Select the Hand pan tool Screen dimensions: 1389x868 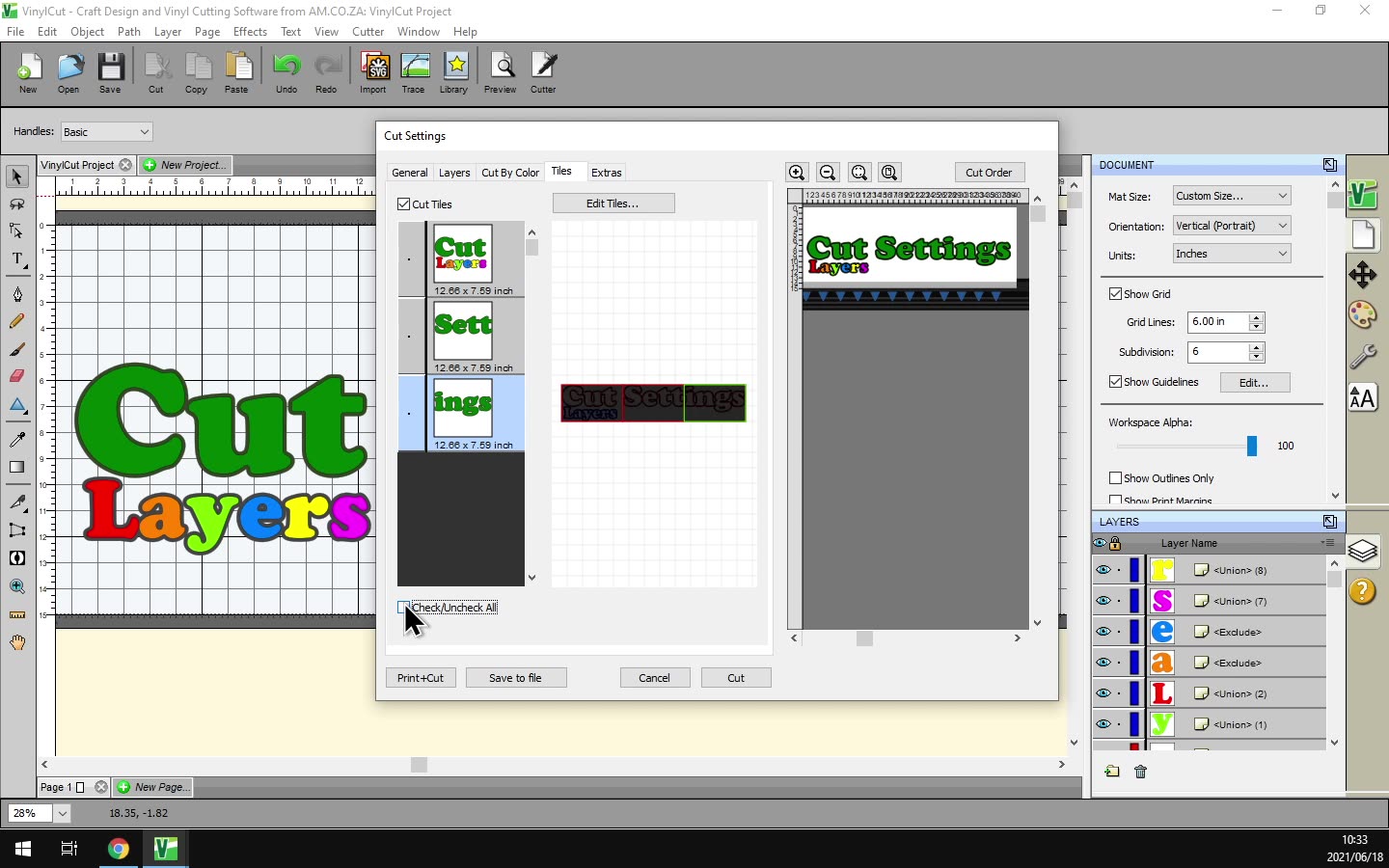click(x=17, y=642)
